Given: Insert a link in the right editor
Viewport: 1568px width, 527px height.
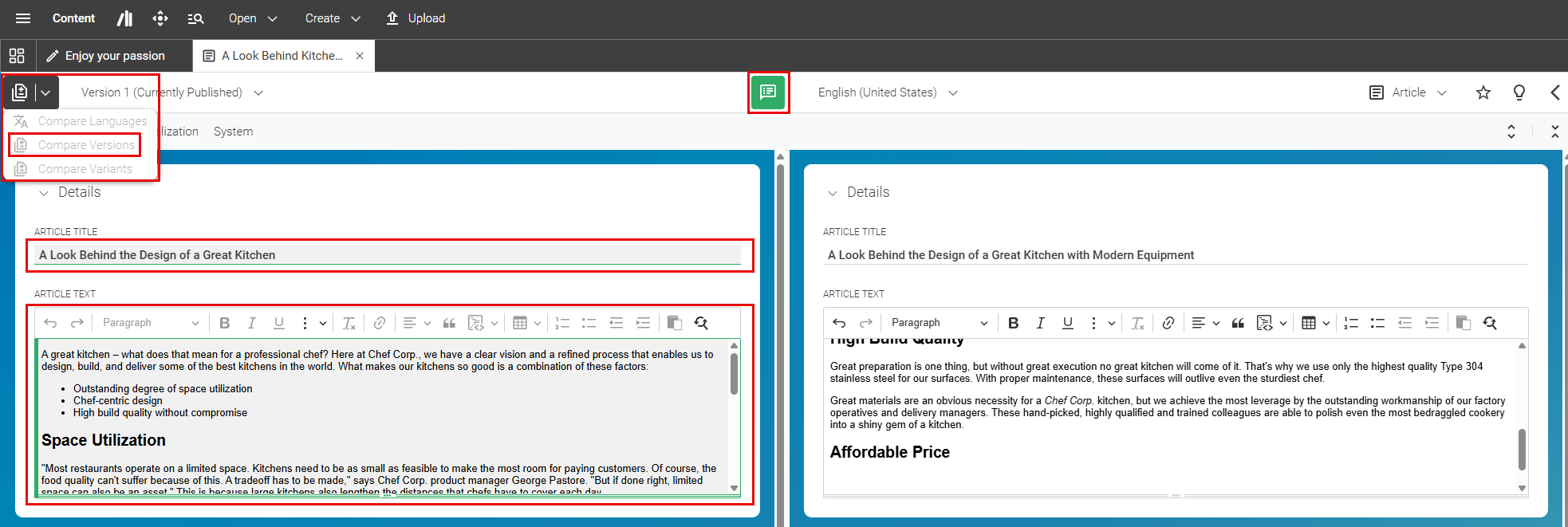Looking at the screenshot, I should point(1168,323).
